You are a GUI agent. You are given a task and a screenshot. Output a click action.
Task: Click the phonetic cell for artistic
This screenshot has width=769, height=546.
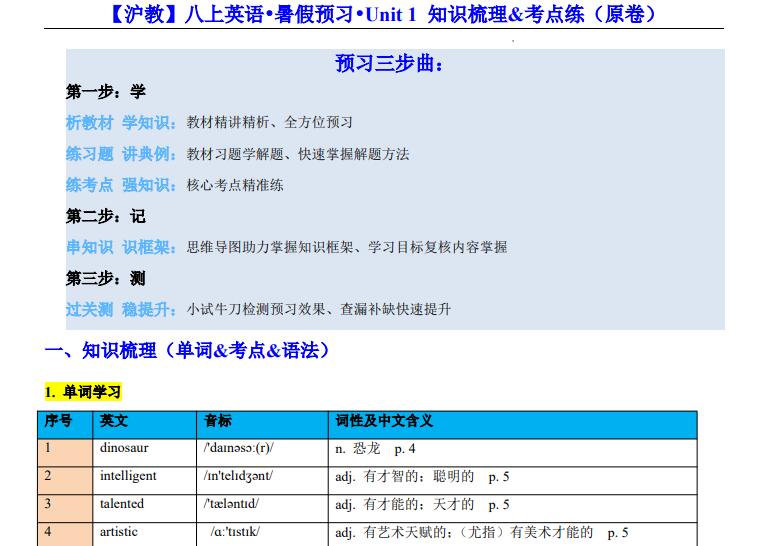[x=262, y=534]
